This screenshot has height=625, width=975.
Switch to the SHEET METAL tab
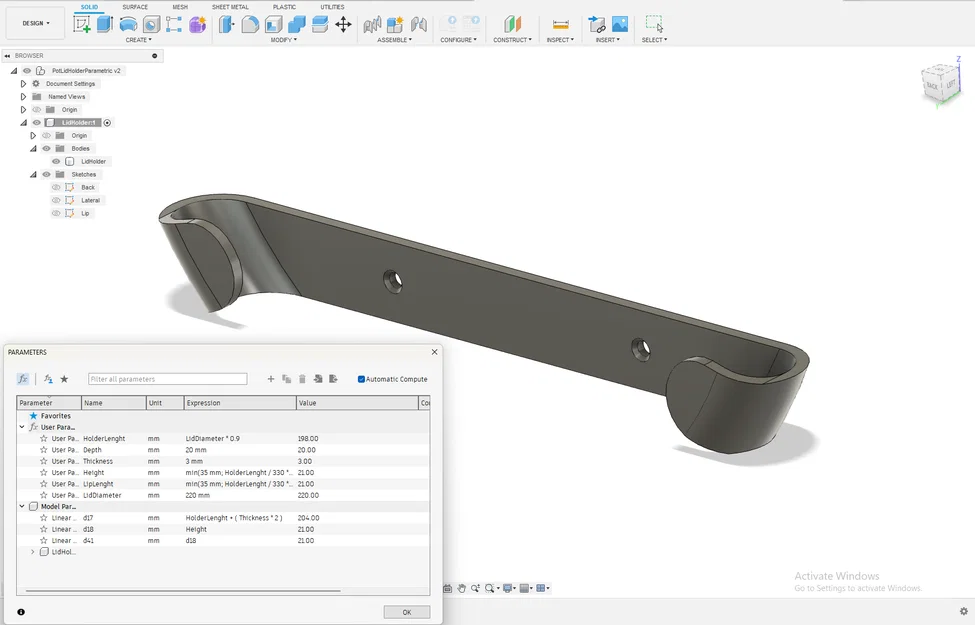click(231, 6)
